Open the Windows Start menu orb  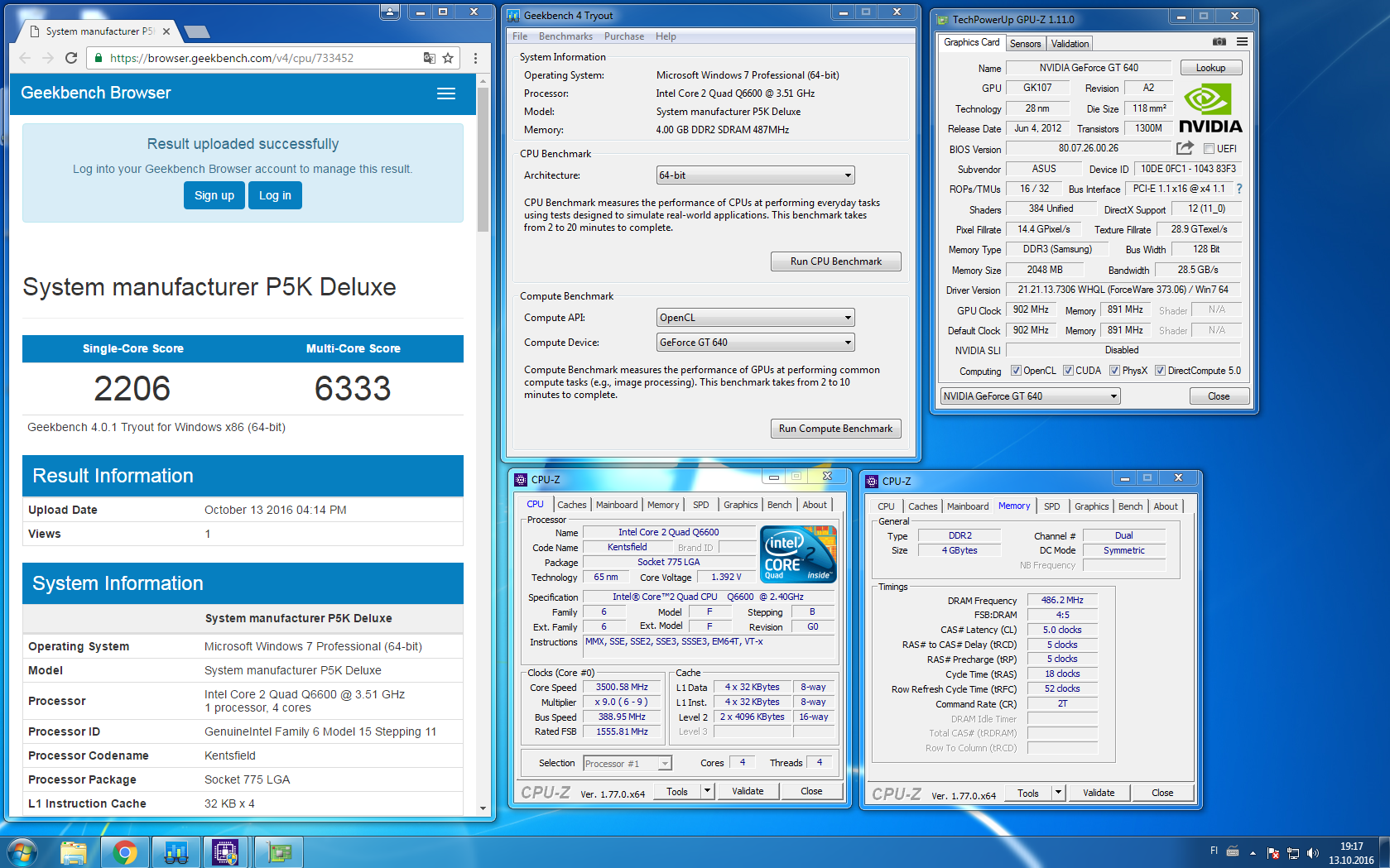point(22,851)
